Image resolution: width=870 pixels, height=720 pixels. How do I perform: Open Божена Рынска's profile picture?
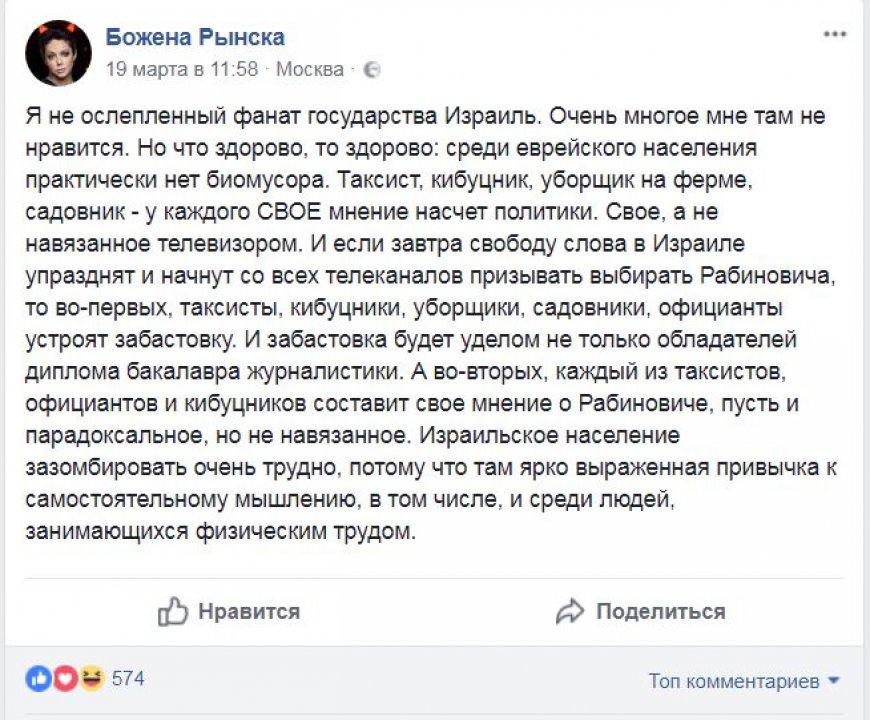pos(59,52)
